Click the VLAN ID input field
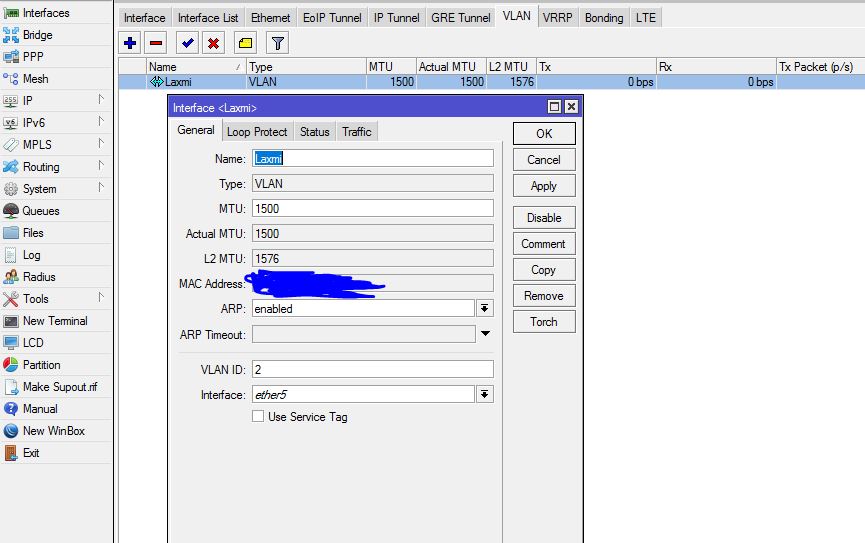This screenshot has width=865, height=543. tap(373, 369)
